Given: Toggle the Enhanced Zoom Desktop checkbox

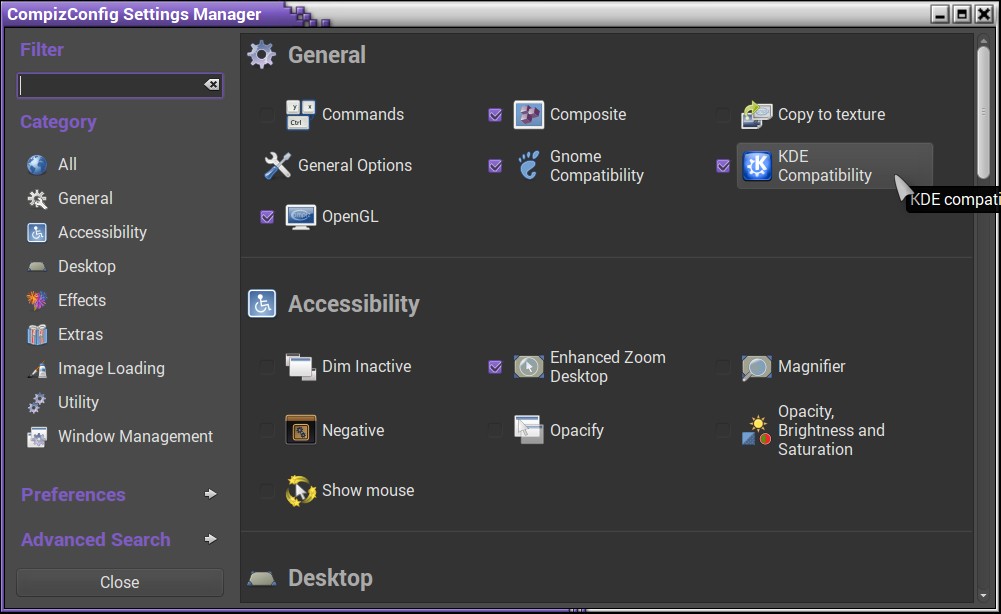Looking at the screenshot, I should coord(495,367).
